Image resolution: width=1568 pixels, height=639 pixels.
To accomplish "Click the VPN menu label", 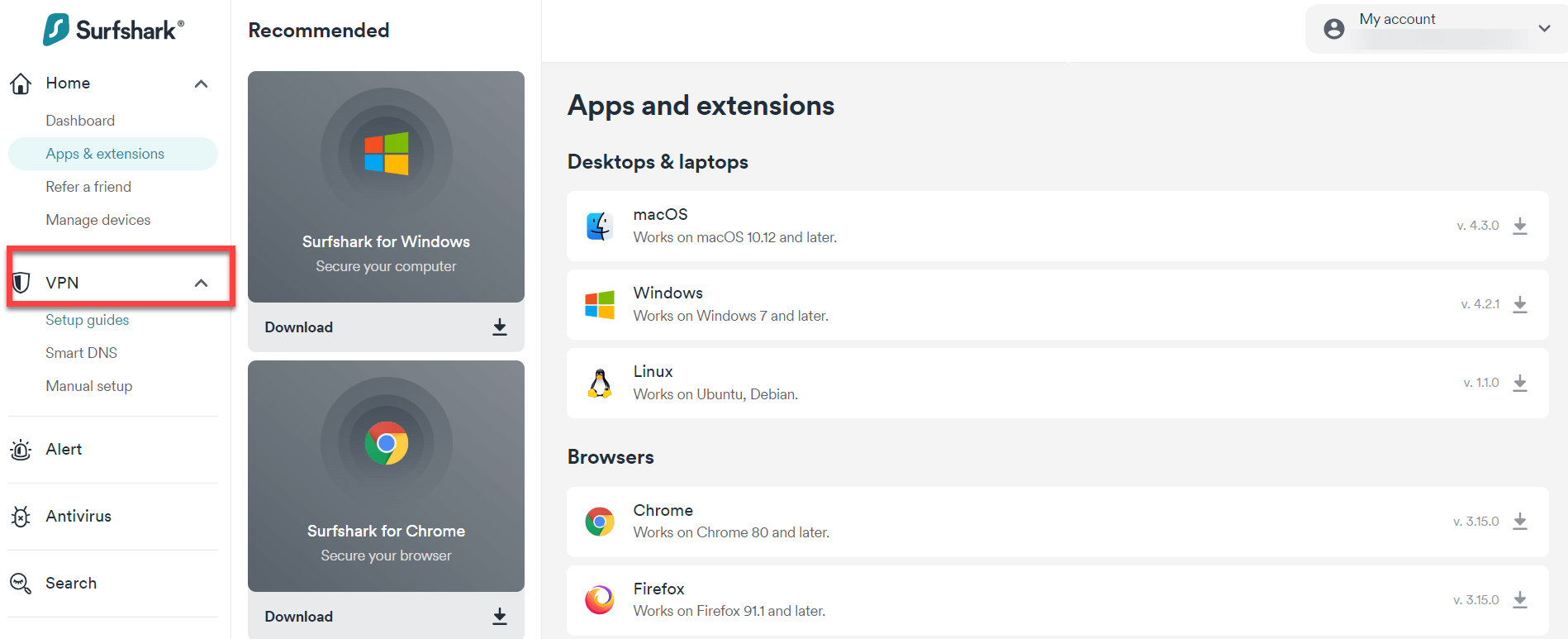I will coord(62,283).
